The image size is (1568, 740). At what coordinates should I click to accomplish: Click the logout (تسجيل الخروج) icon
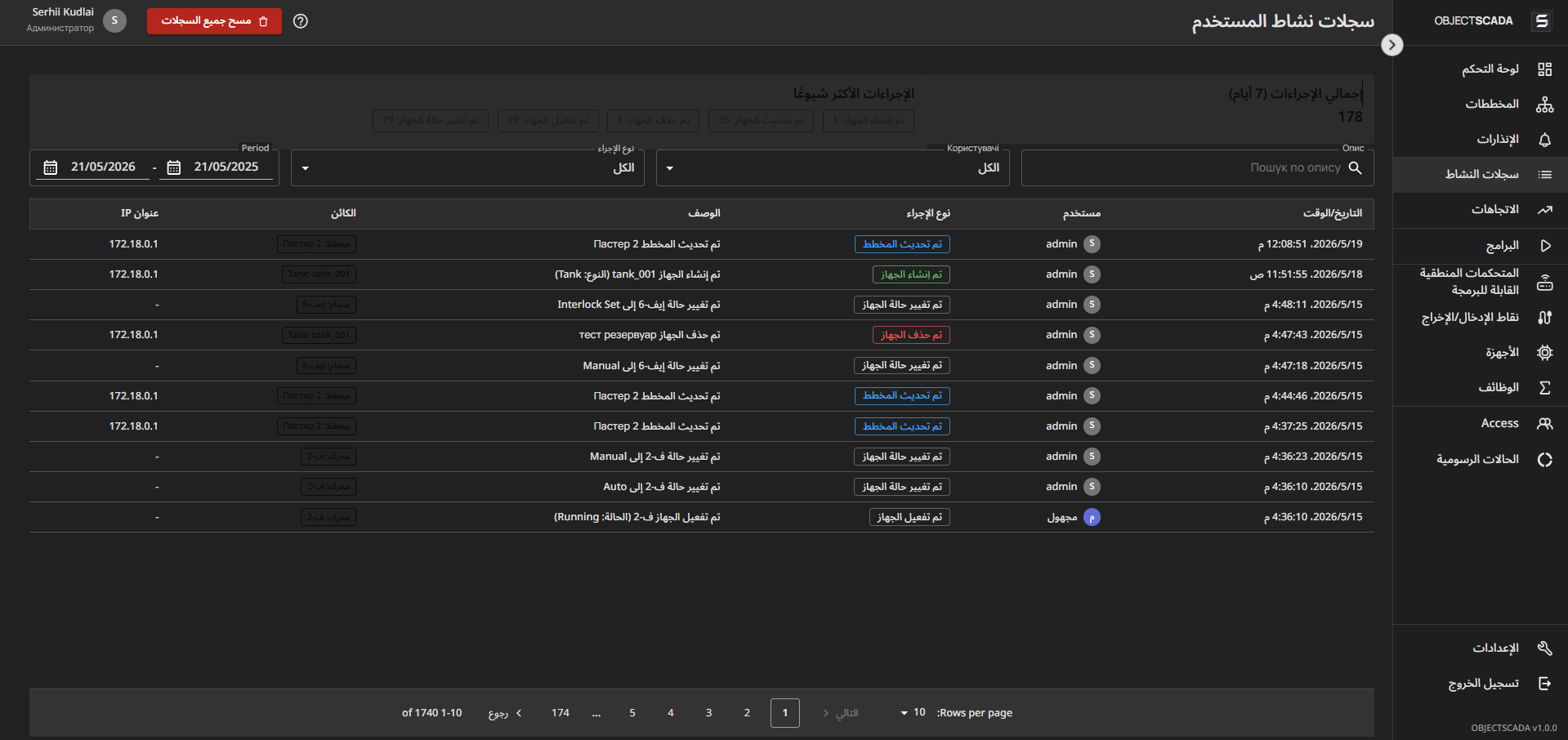tap(1544, 684)
